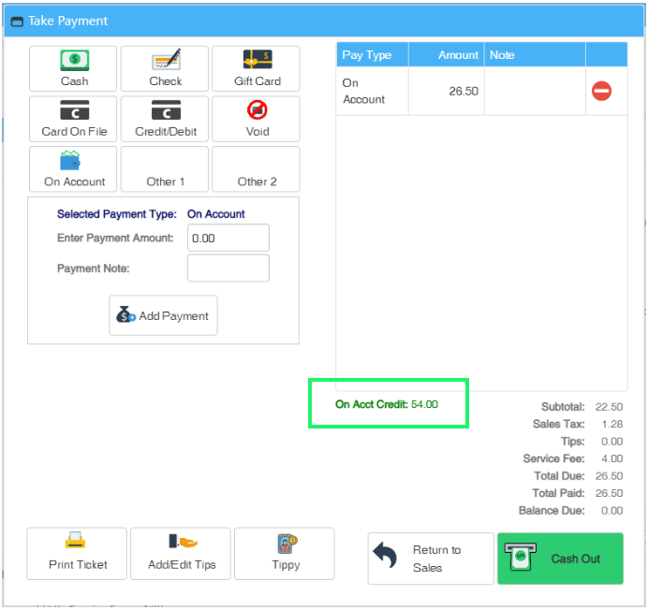
Task: Click the Amount column header
Action: tap(446, 55)
